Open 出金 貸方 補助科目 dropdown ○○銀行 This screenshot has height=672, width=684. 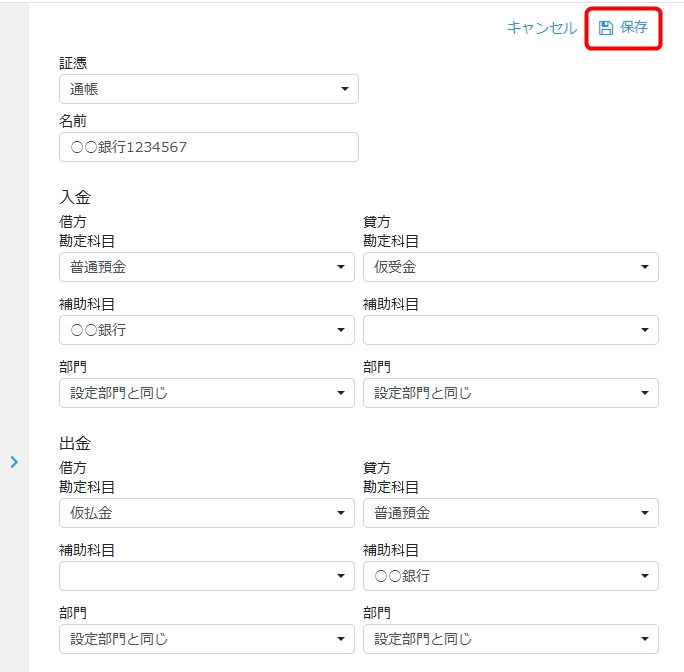(x=511, y=576)
